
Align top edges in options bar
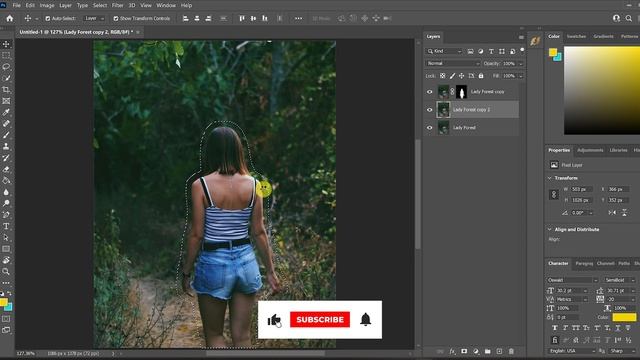(x=242, y=18)
